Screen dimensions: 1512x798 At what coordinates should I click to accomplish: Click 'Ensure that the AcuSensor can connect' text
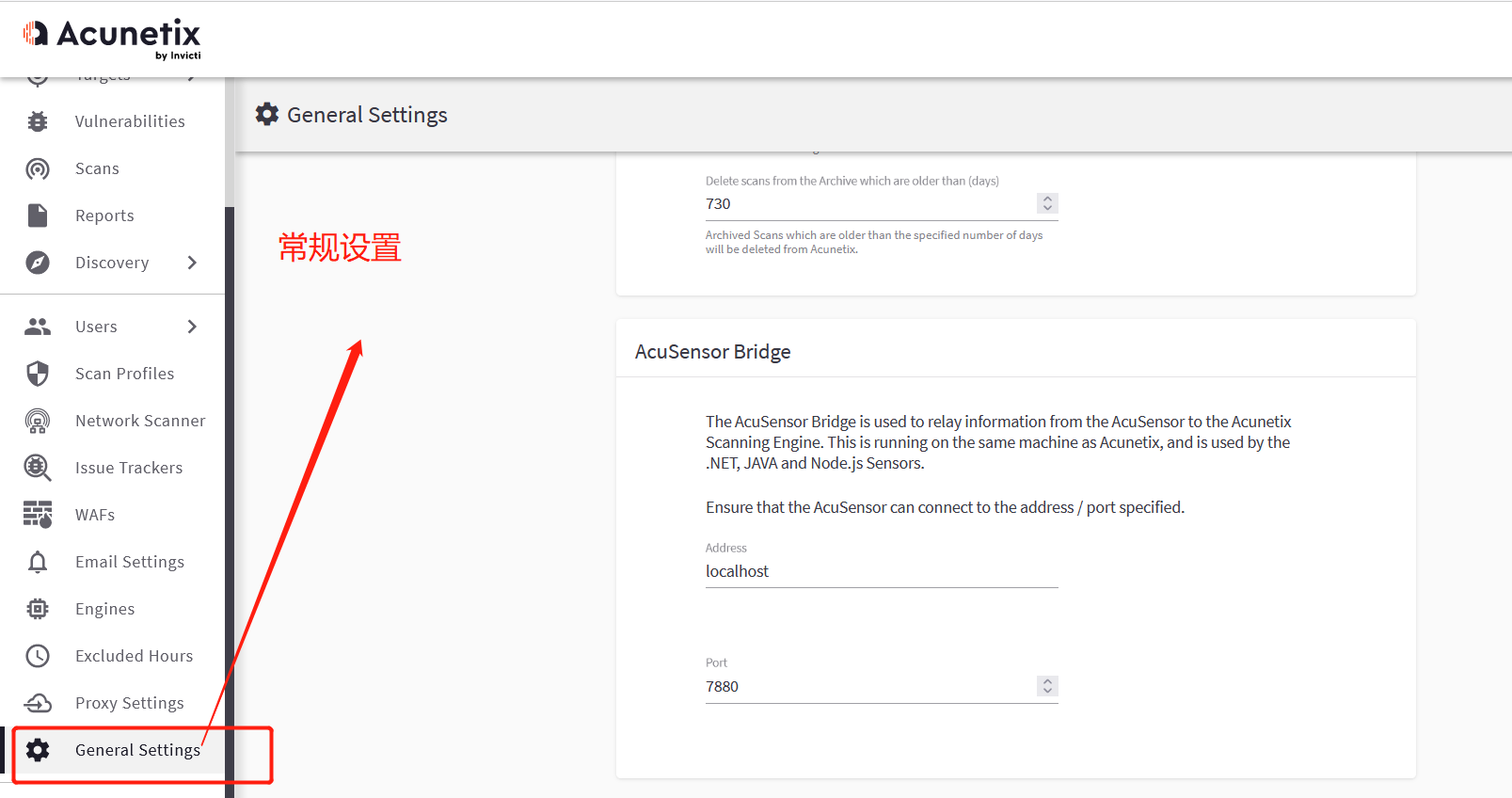pyautogui.click(x=945, y=507)
